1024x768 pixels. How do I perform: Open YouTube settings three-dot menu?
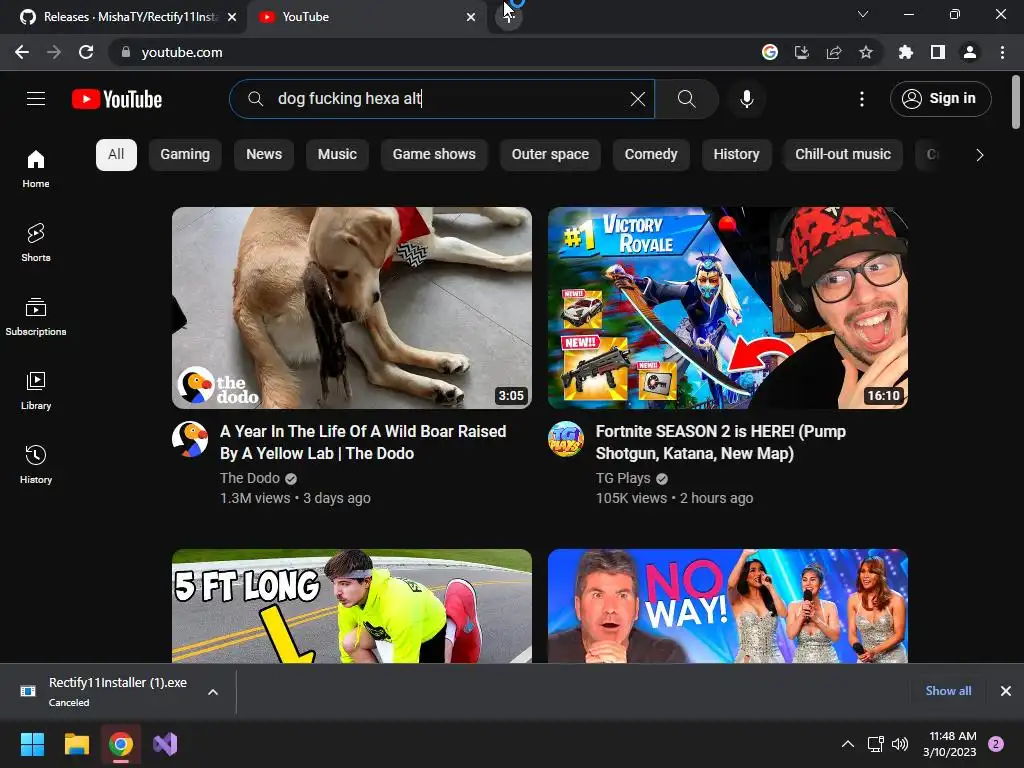(861, 99)
